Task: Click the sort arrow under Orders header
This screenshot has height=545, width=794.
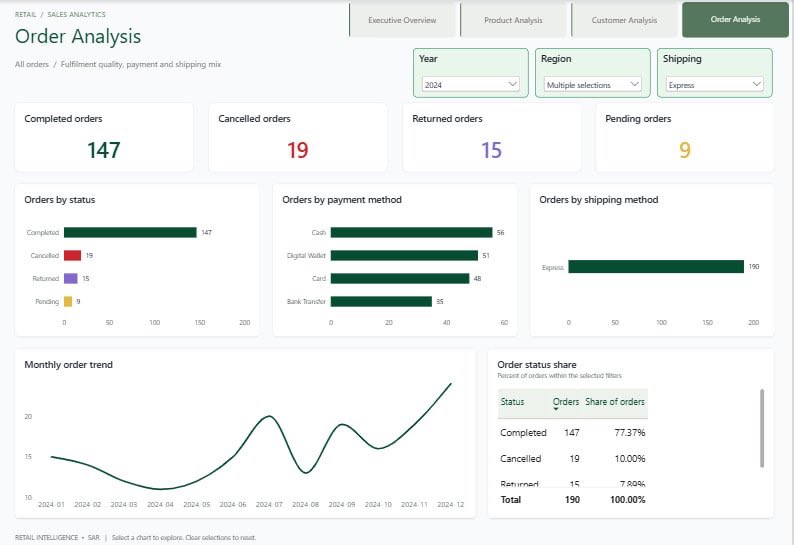Action: [x=555, y=409]
